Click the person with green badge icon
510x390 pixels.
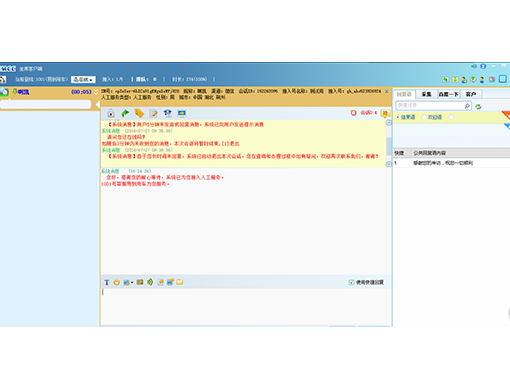(x=464, y=80)
